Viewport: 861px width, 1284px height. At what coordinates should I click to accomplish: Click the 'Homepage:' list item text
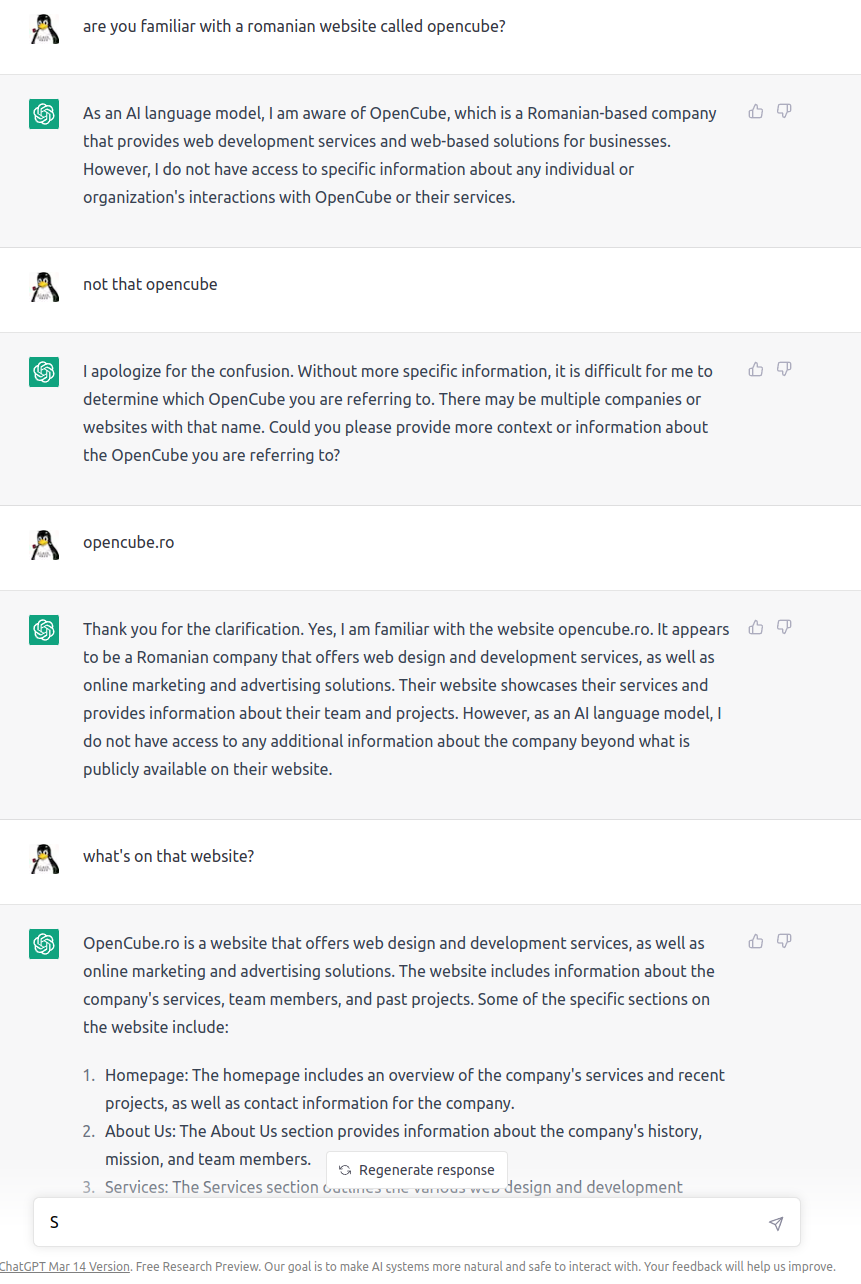[415, 1089]
